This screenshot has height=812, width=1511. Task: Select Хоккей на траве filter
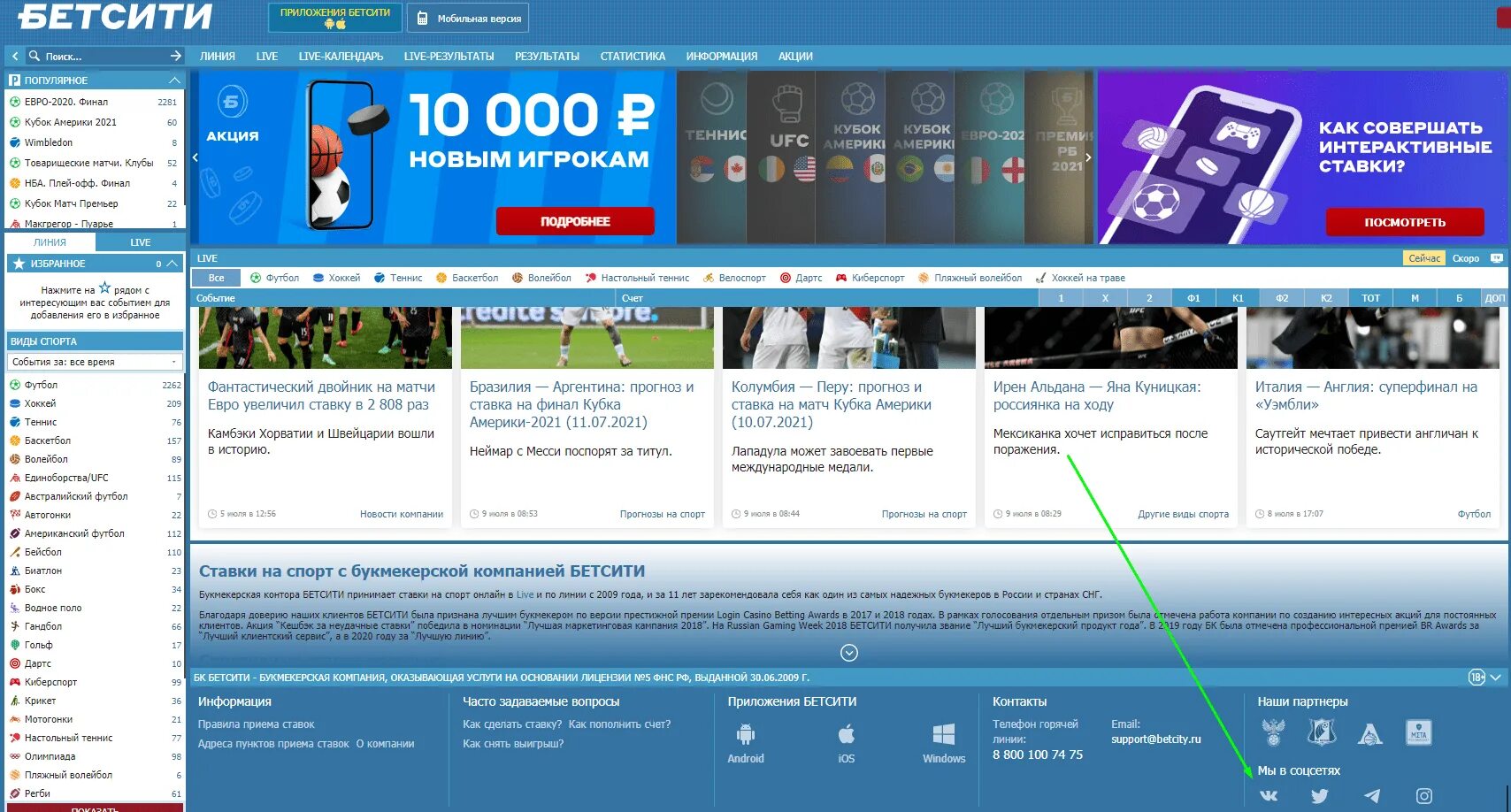[x=1080, y=278]
